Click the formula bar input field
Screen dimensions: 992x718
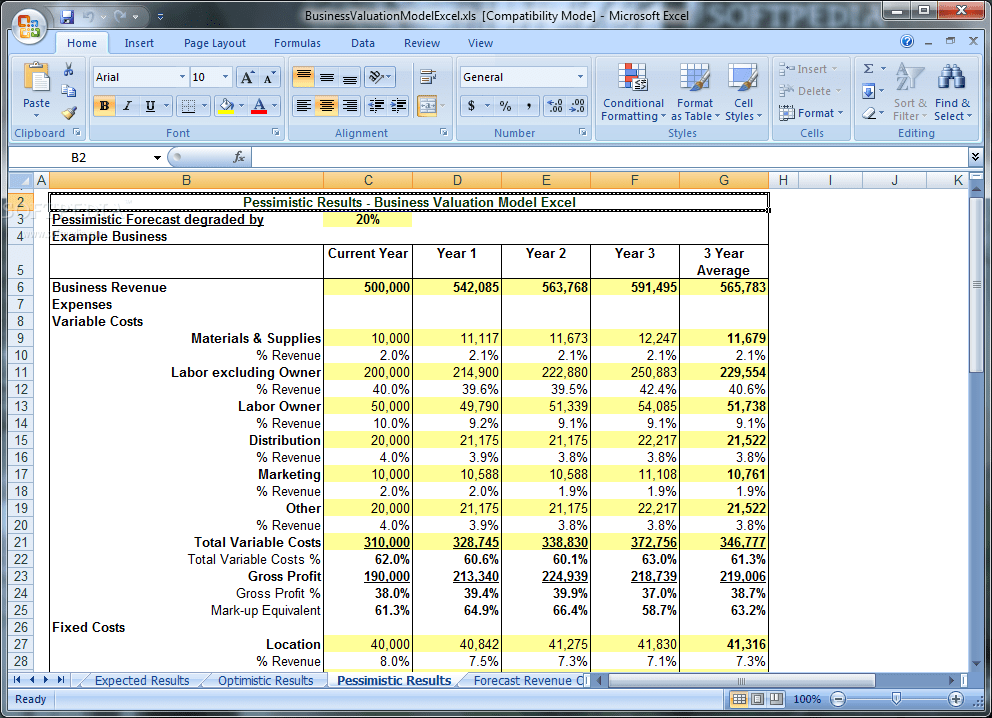click(x=607, y=158)
